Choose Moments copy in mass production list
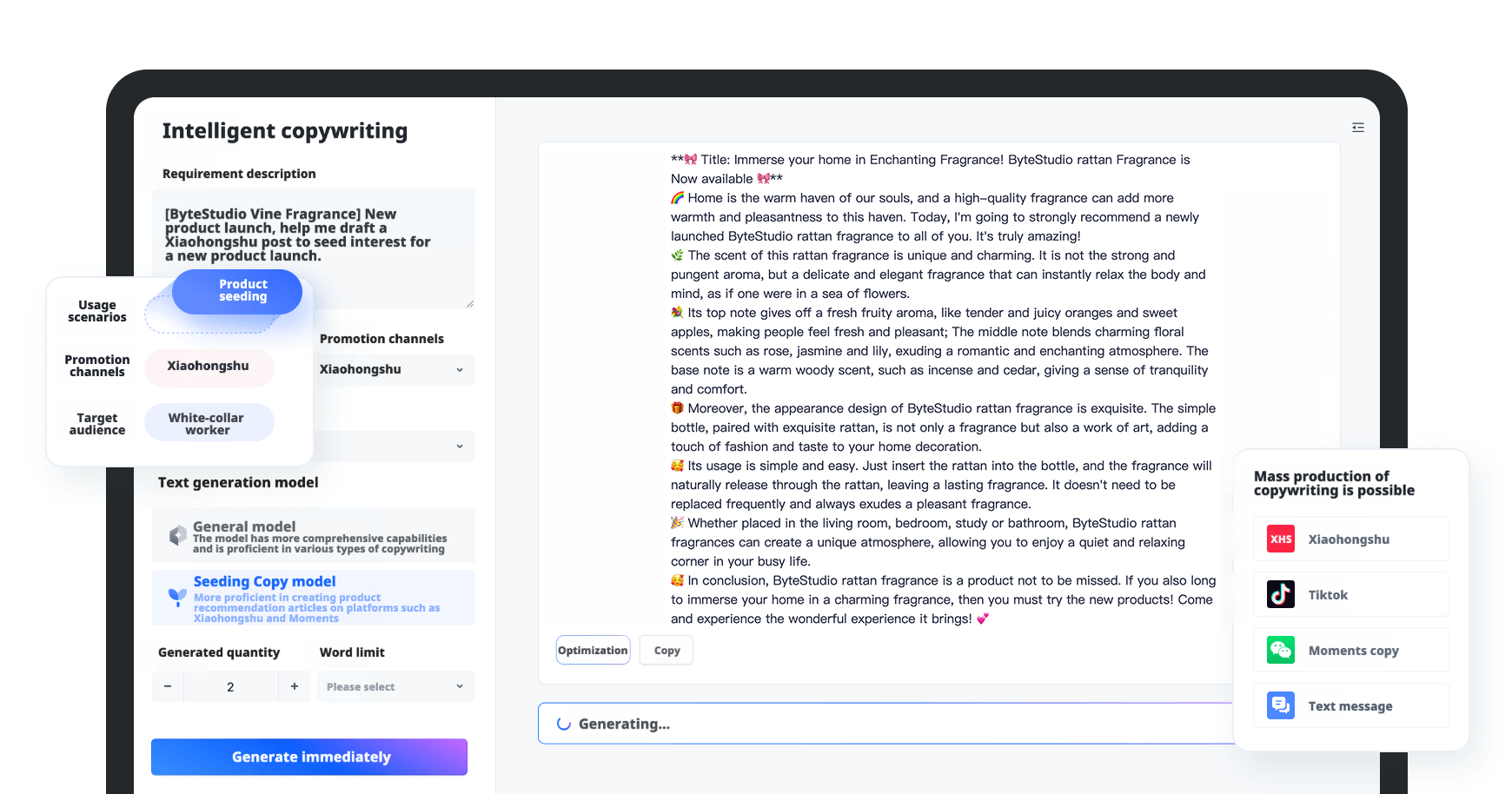 [x=1351, y=651]
